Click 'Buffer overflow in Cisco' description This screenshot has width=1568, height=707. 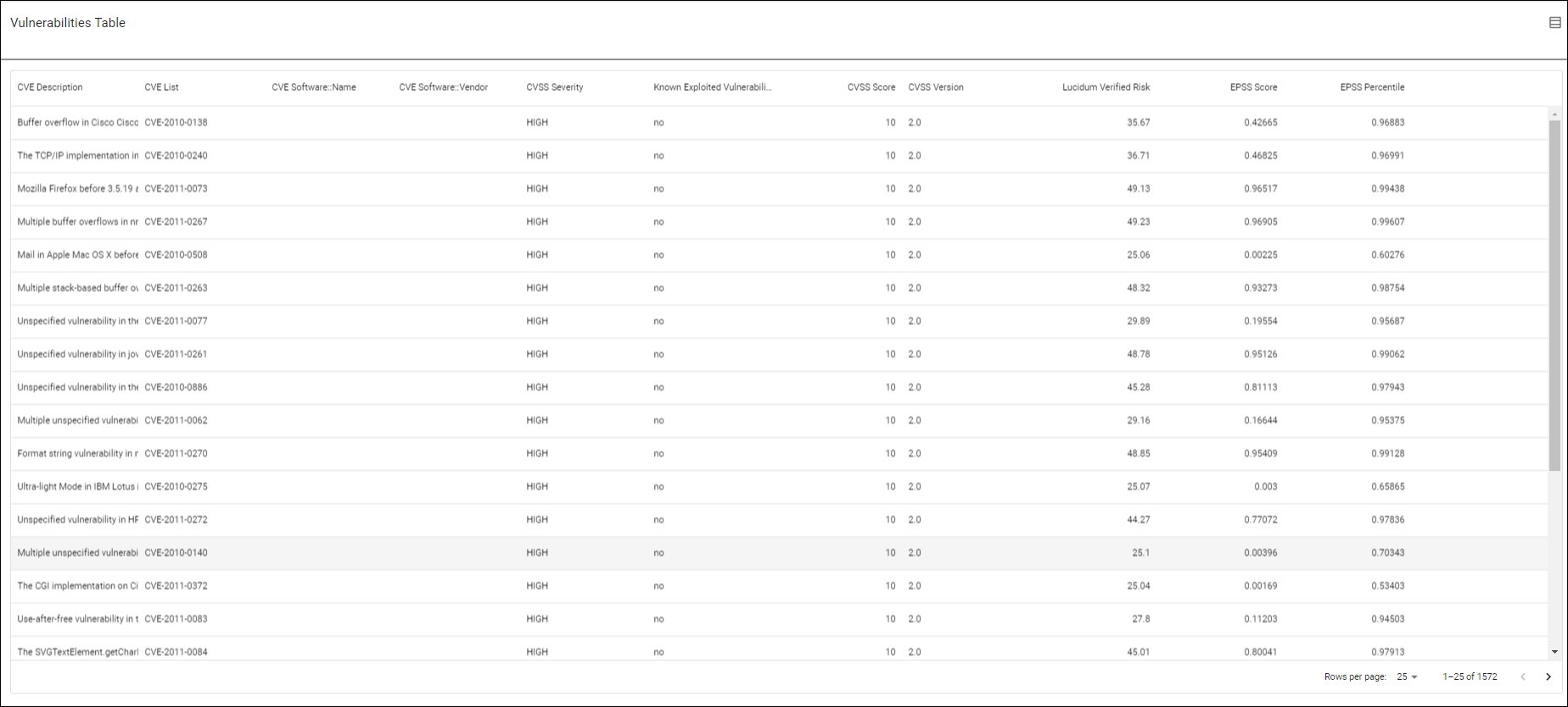coord(77,122)
